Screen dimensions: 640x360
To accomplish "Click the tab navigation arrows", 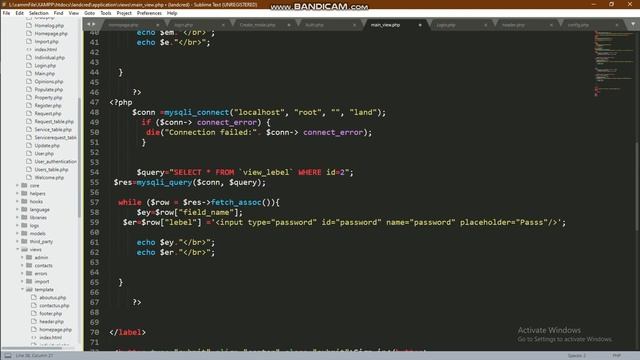I will tap(91, 24).
